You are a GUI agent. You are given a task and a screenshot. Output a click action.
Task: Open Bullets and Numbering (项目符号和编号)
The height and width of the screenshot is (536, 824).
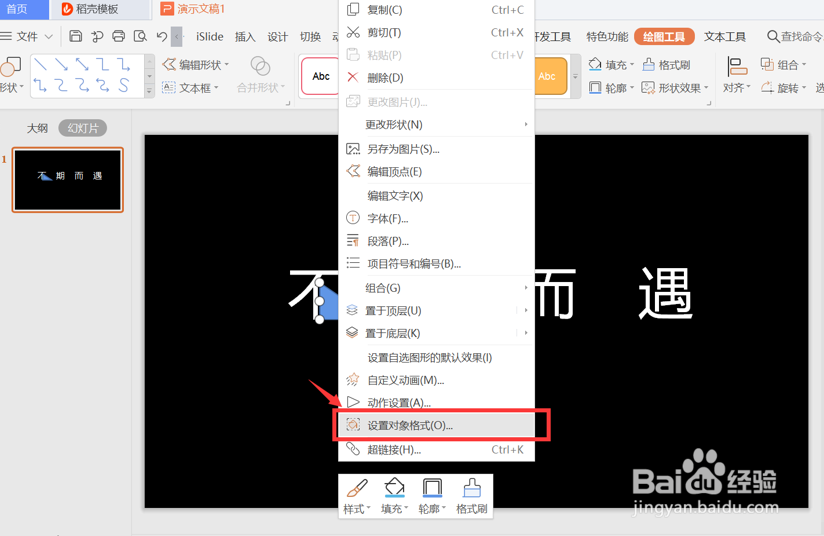436,264
